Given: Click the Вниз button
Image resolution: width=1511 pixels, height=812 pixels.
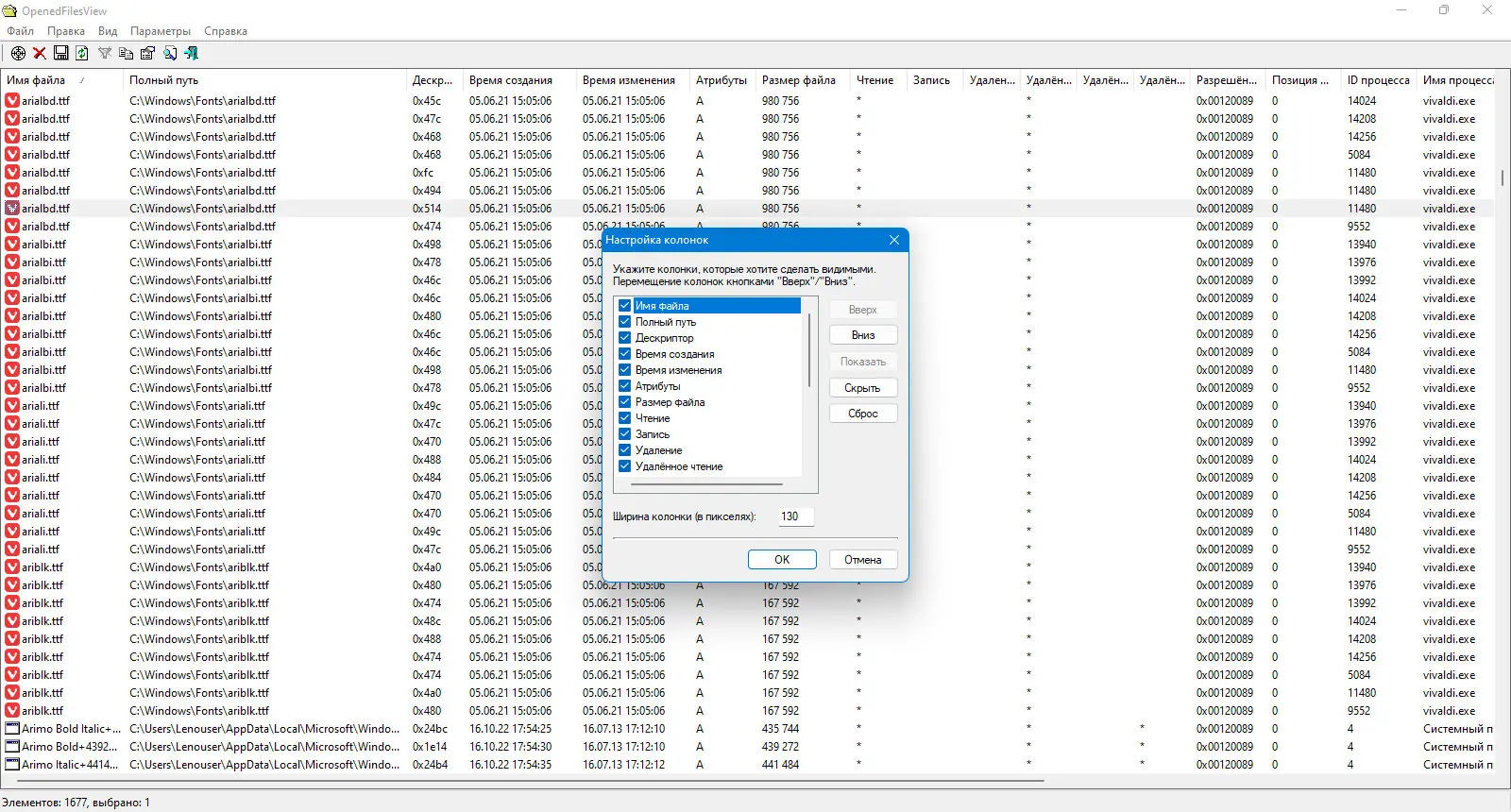Looking at the screenshot, I should click(863, 335).
